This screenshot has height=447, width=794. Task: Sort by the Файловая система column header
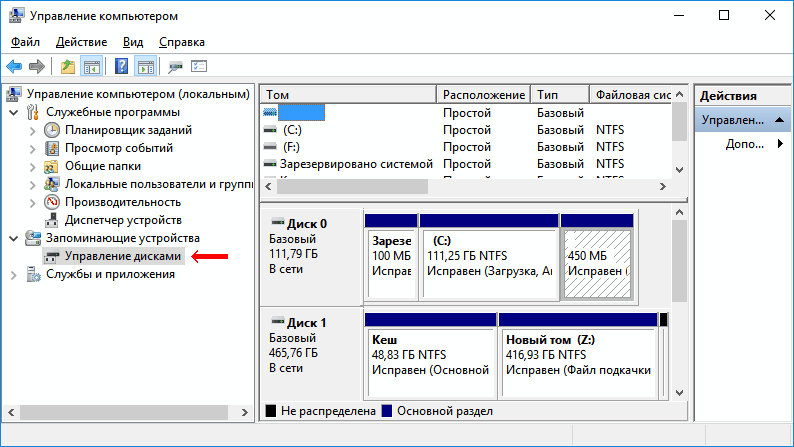click(631, 95)
